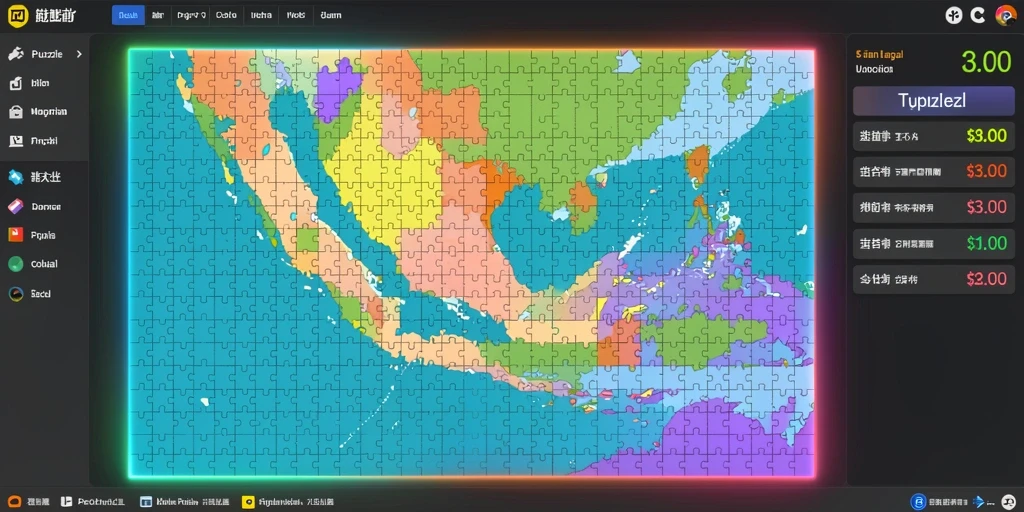Open the purple Domoe sidebar item icon

tap(16, 206)
